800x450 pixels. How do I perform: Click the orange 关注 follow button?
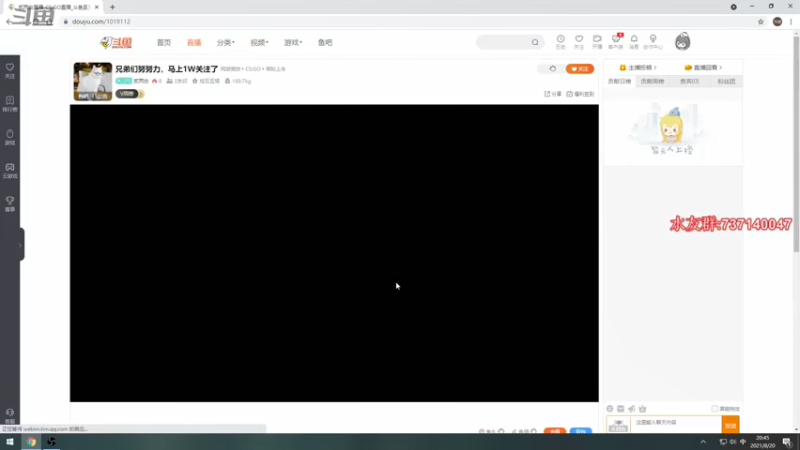click(x=580, y=68)
